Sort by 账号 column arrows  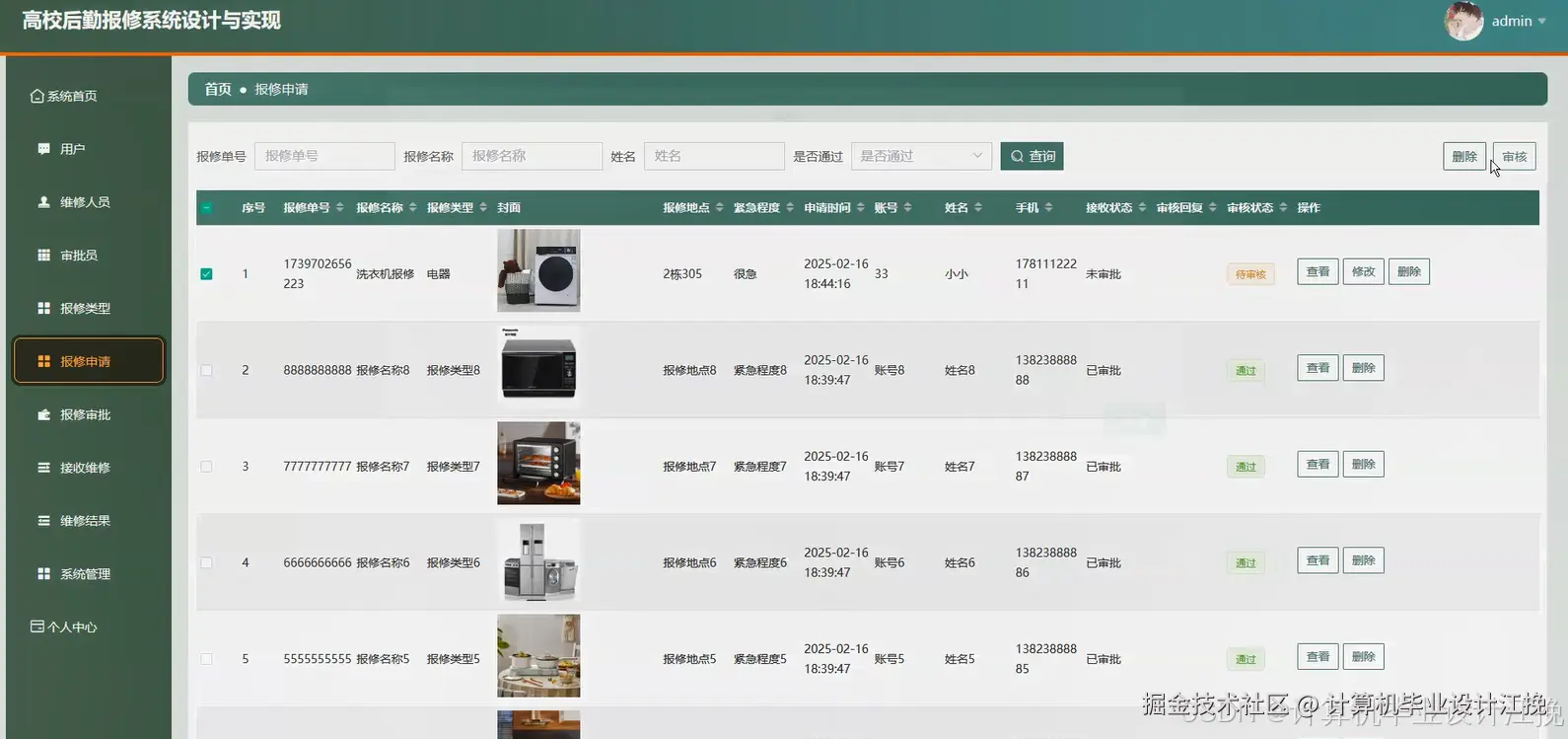click(907, 207)
